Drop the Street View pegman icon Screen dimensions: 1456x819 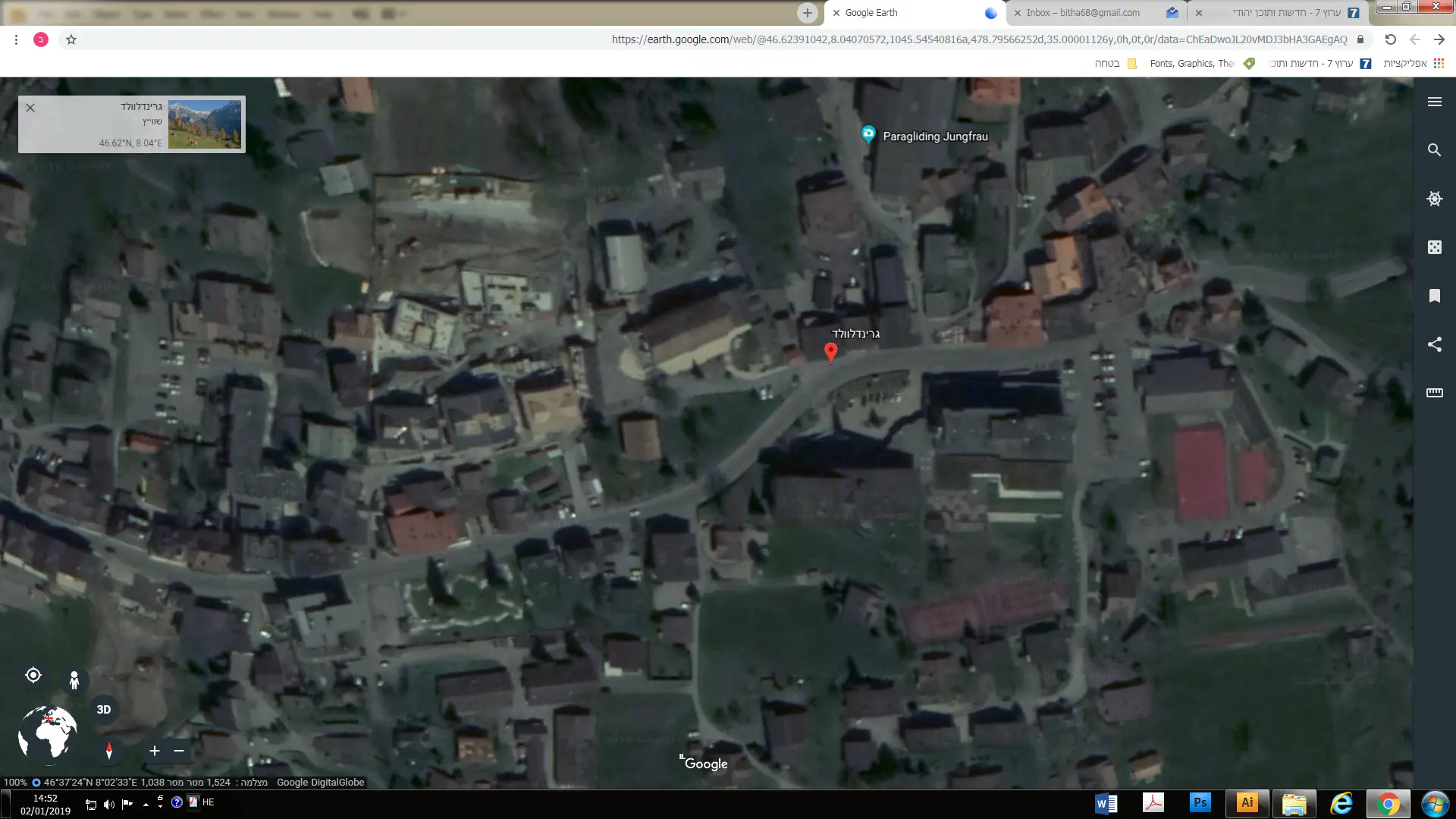tap(74, 680)
